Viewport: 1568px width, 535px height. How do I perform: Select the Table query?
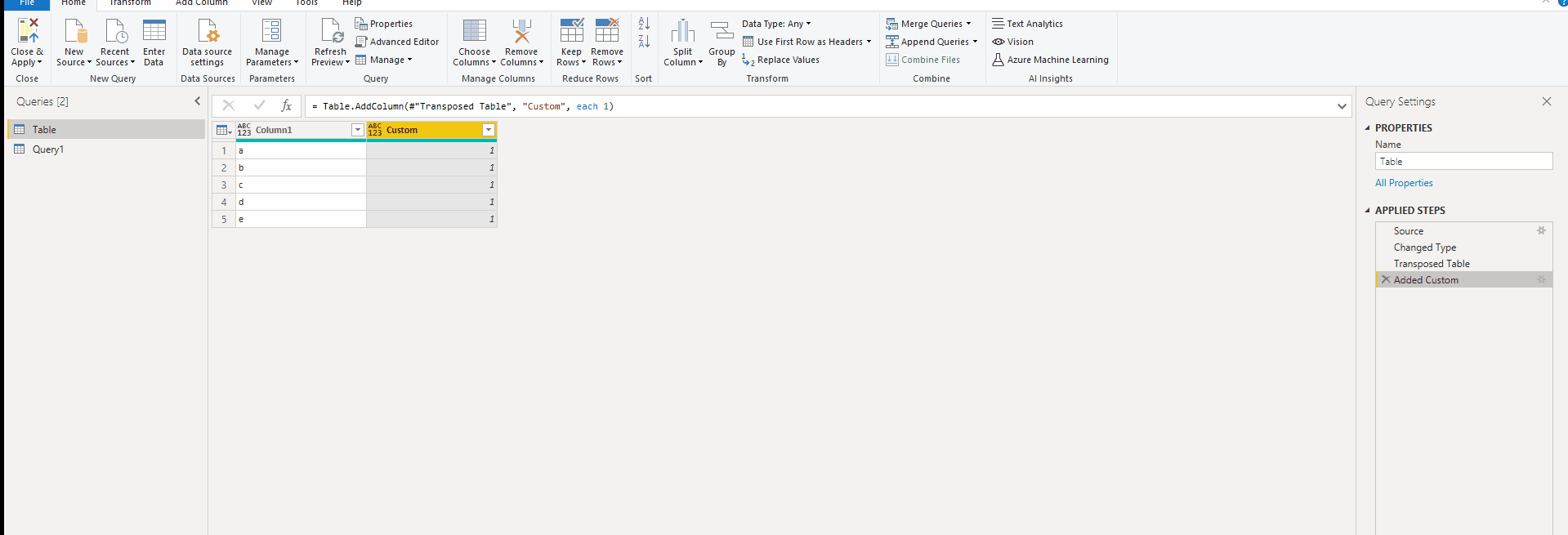point(106,129)
